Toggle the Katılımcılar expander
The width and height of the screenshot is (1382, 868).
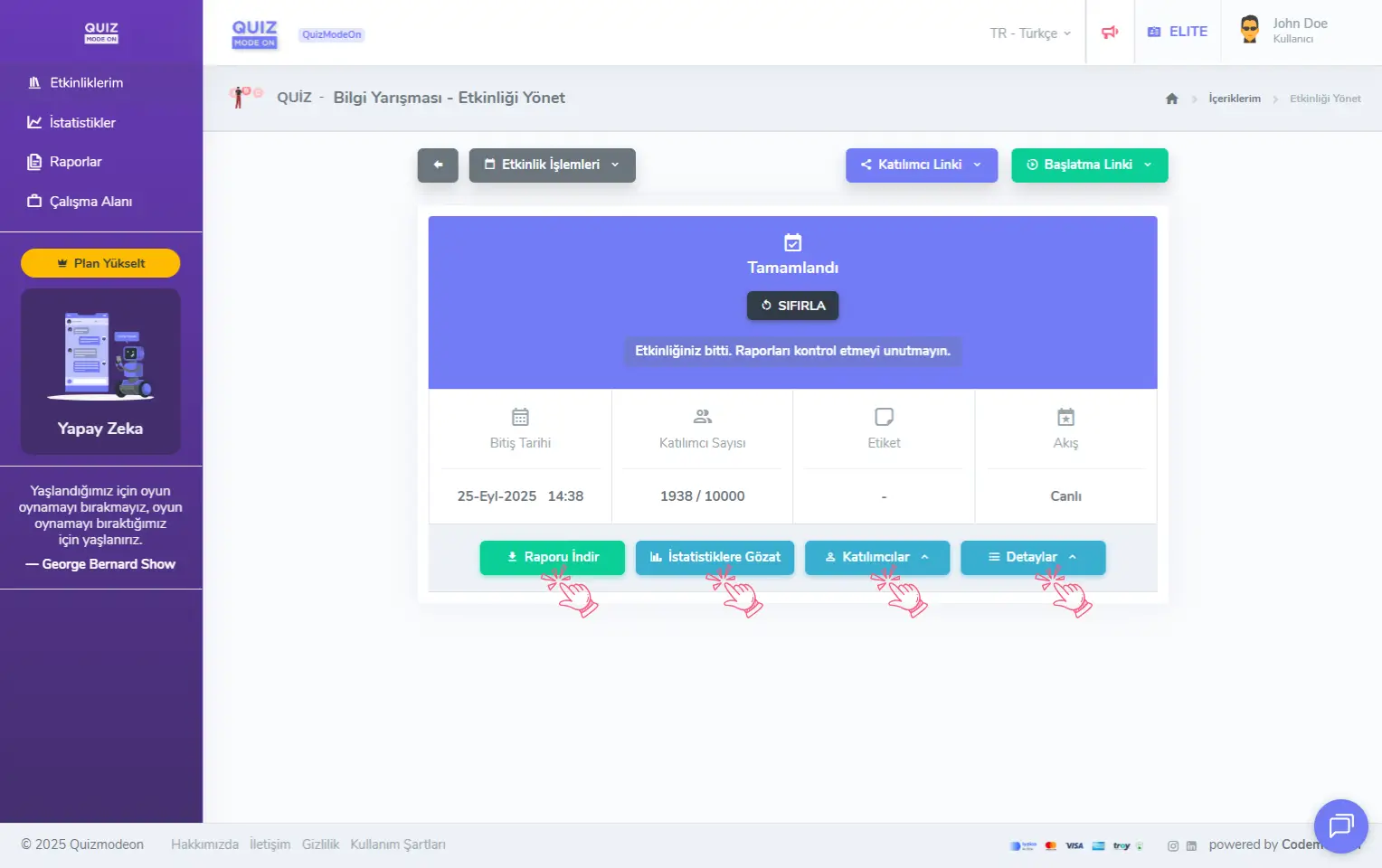pos(876,557)
